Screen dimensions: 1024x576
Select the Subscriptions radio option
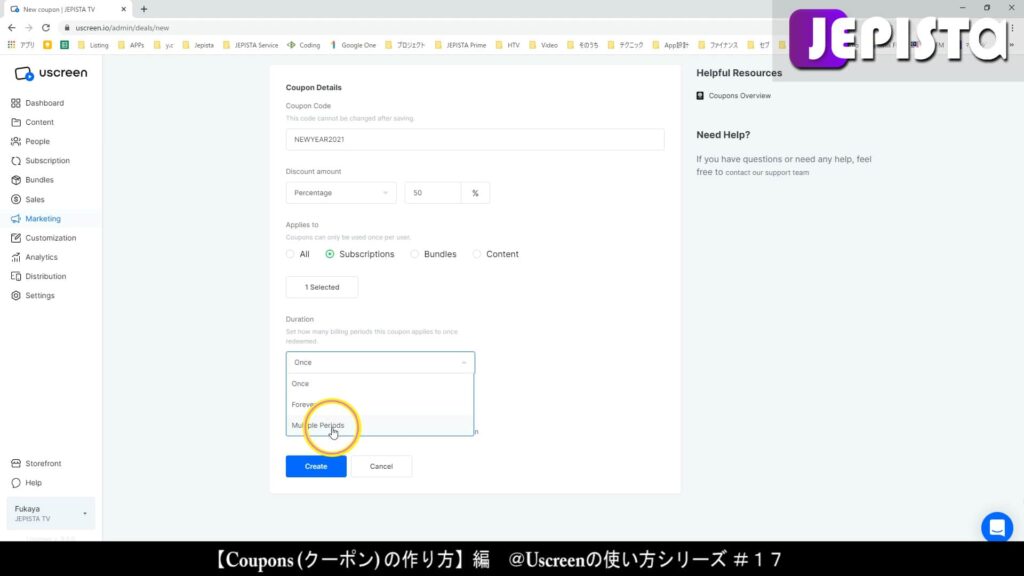tap(330, 254)
